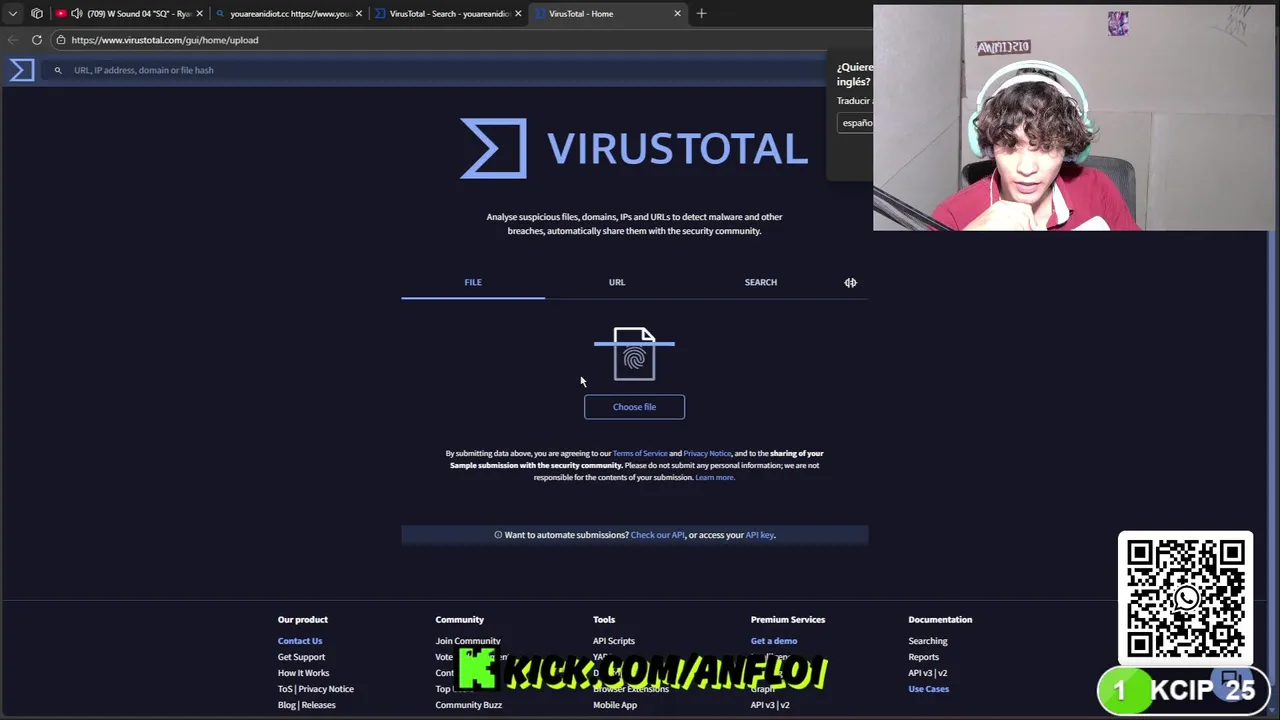Image resolution: width=1280 pixels, height=720 pixels.
Task: Click the Contact Us footer link
Action: coord(300,641)
